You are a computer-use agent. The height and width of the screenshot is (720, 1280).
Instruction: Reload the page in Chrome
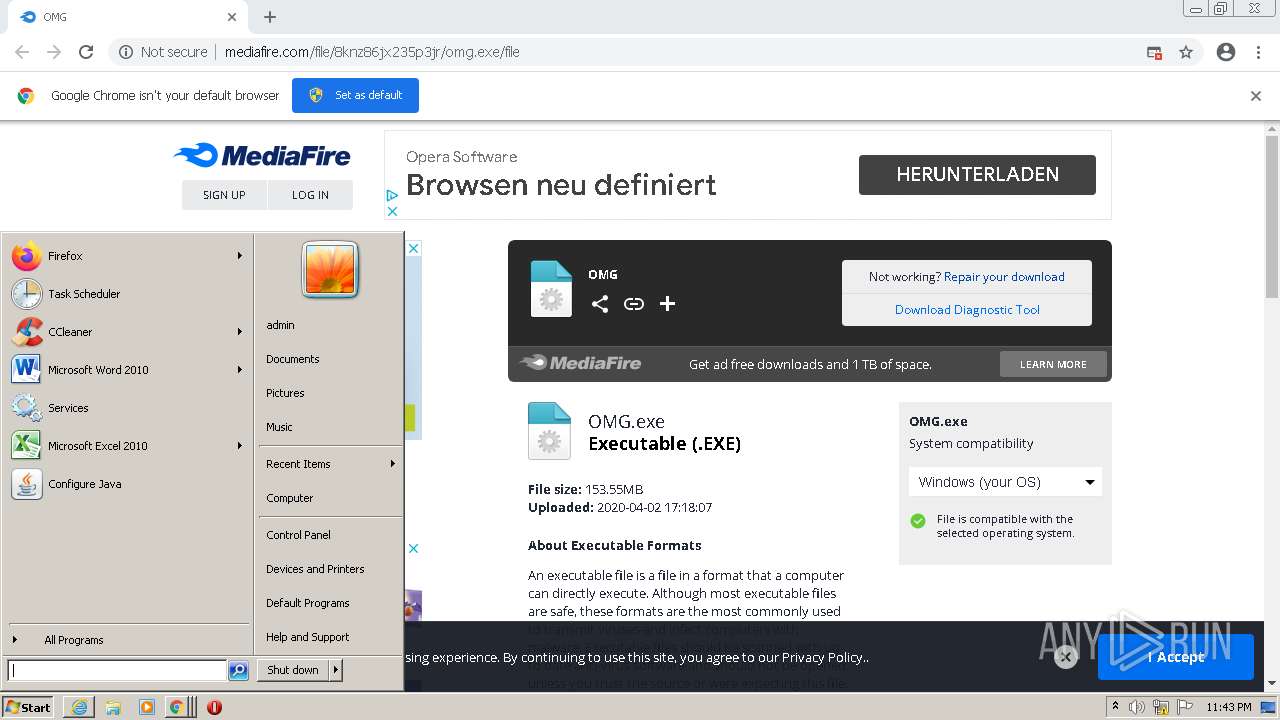(86, 52)
